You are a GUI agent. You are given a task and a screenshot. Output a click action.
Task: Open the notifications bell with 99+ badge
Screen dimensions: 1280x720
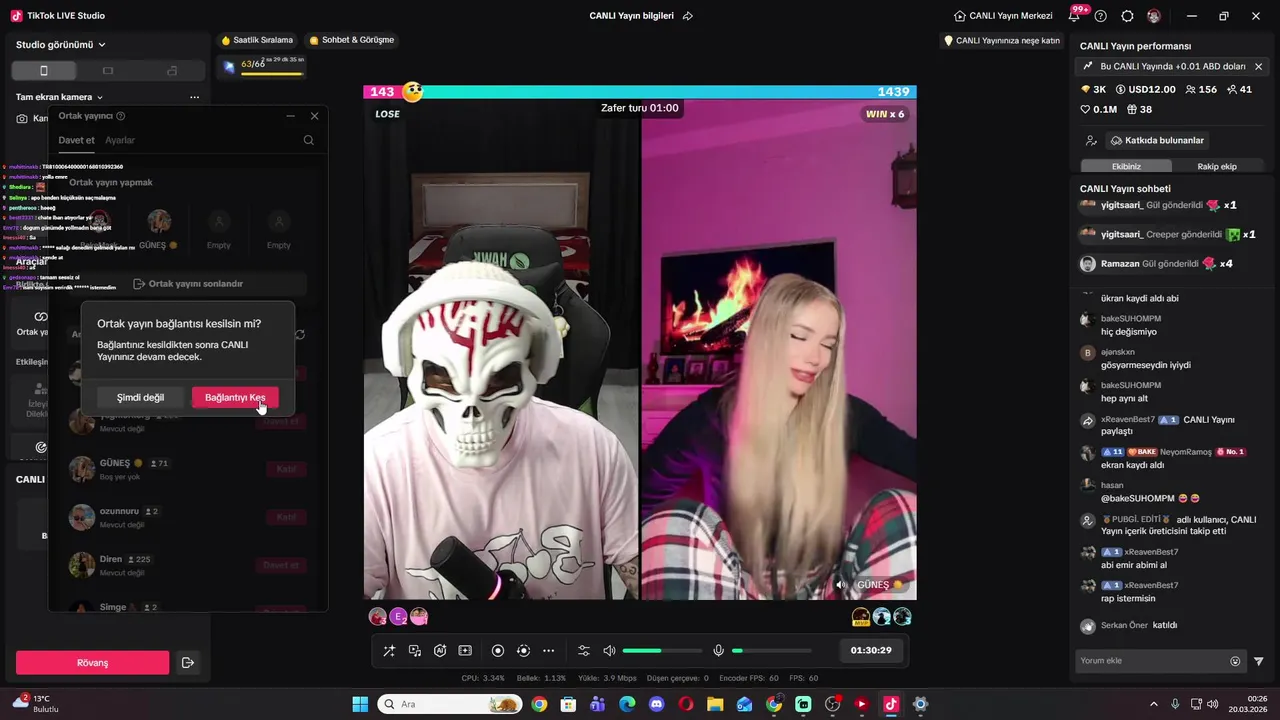click(1075, 16)
